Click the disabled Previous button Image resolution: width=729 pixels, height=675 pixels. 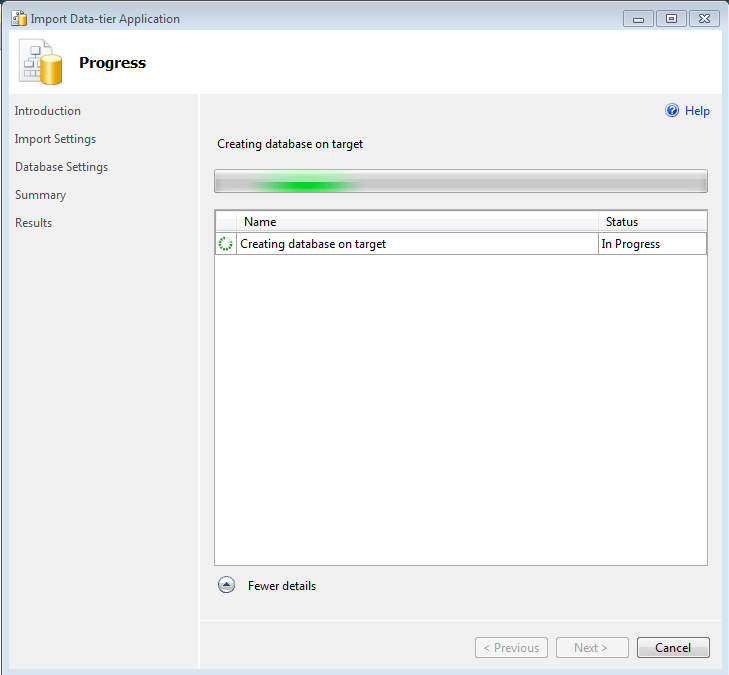coord(511,648)
